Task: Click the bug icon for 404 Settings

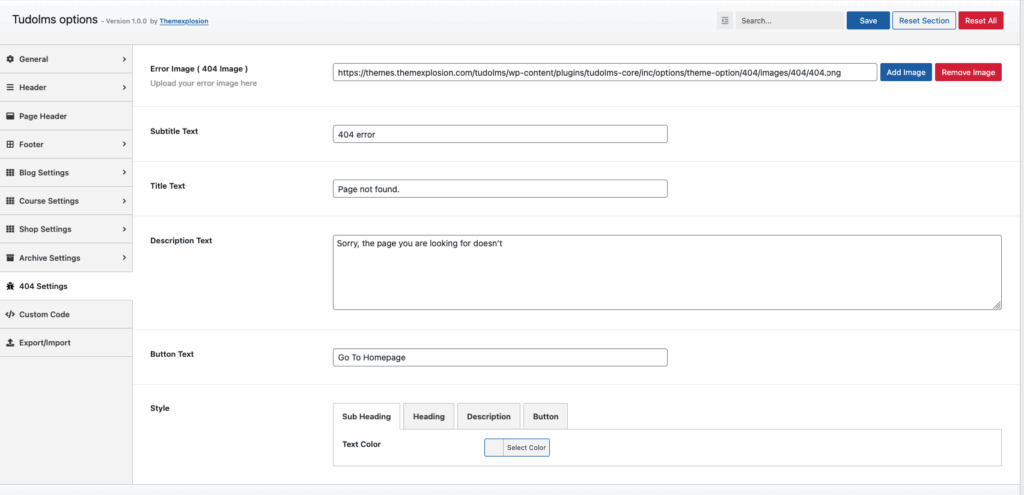Action: (10, 286)
